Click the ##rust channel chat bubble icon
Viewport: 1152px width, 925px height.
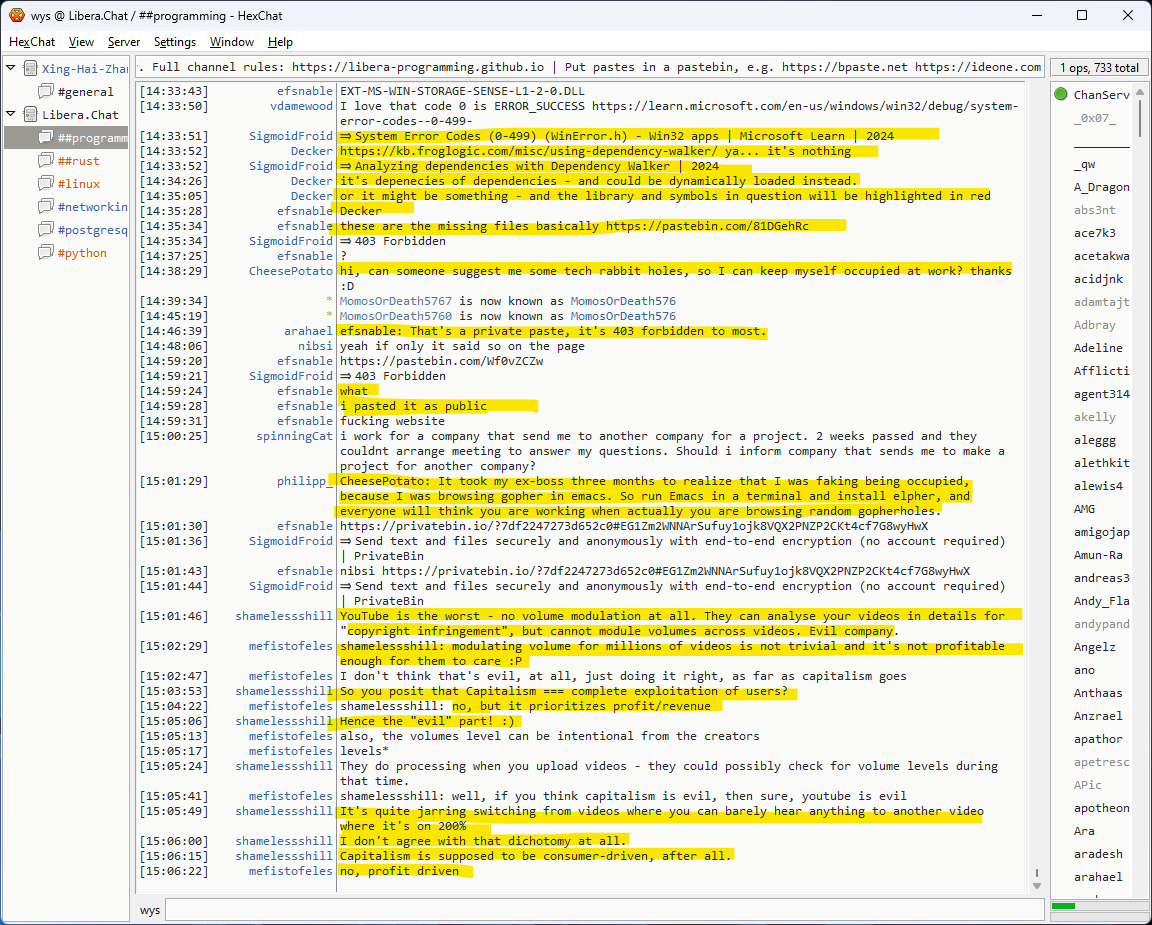tap(46, 161)
